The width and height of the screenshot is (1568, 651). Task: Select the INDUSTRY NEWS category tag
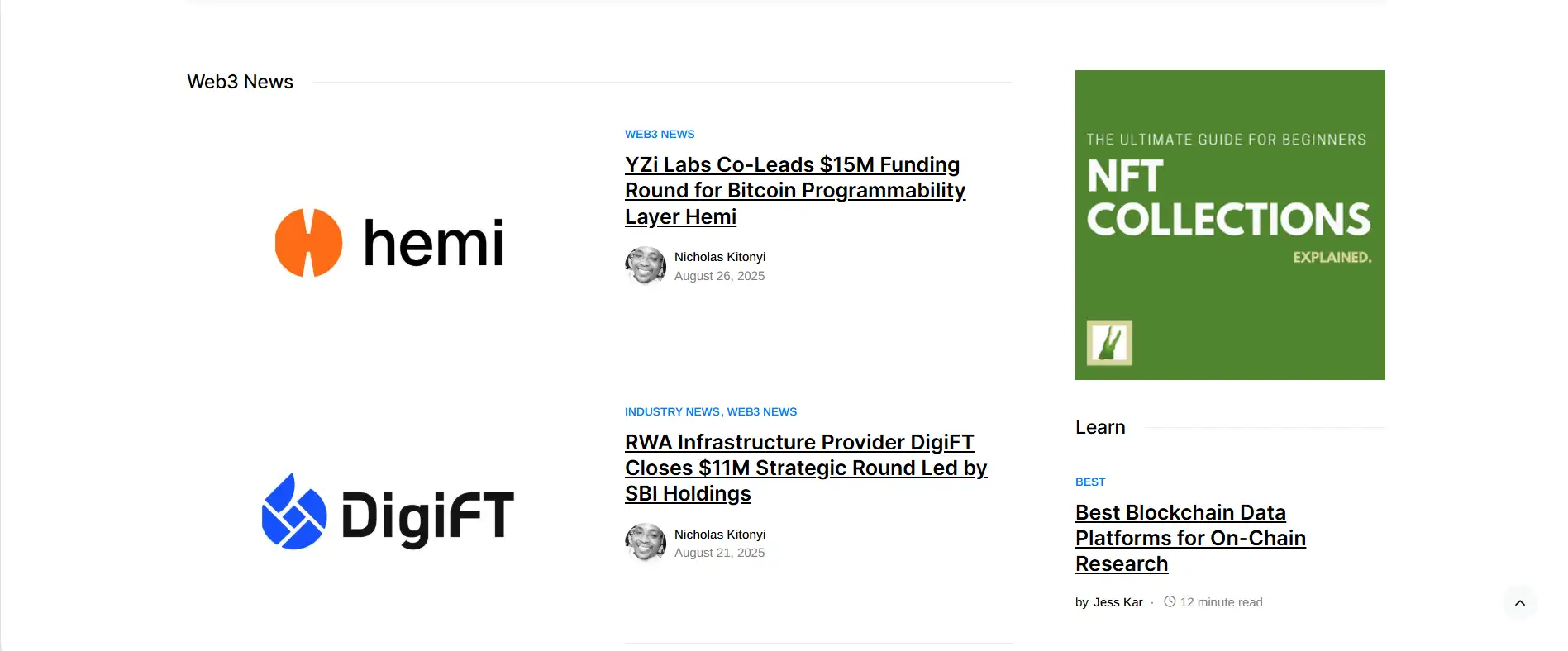pos(672,412)
